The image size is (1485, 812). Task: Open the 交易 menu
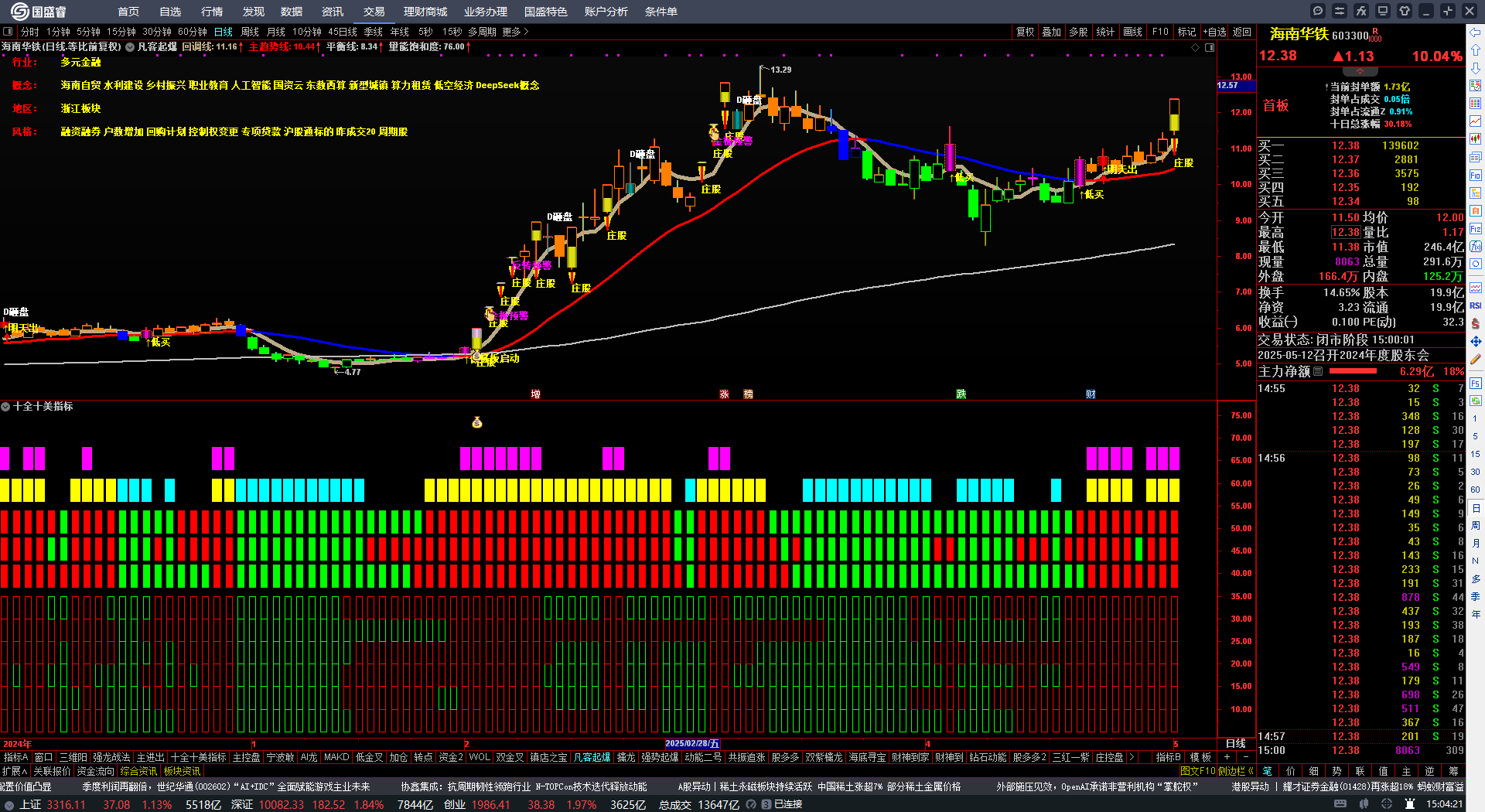tap(374, 12)
